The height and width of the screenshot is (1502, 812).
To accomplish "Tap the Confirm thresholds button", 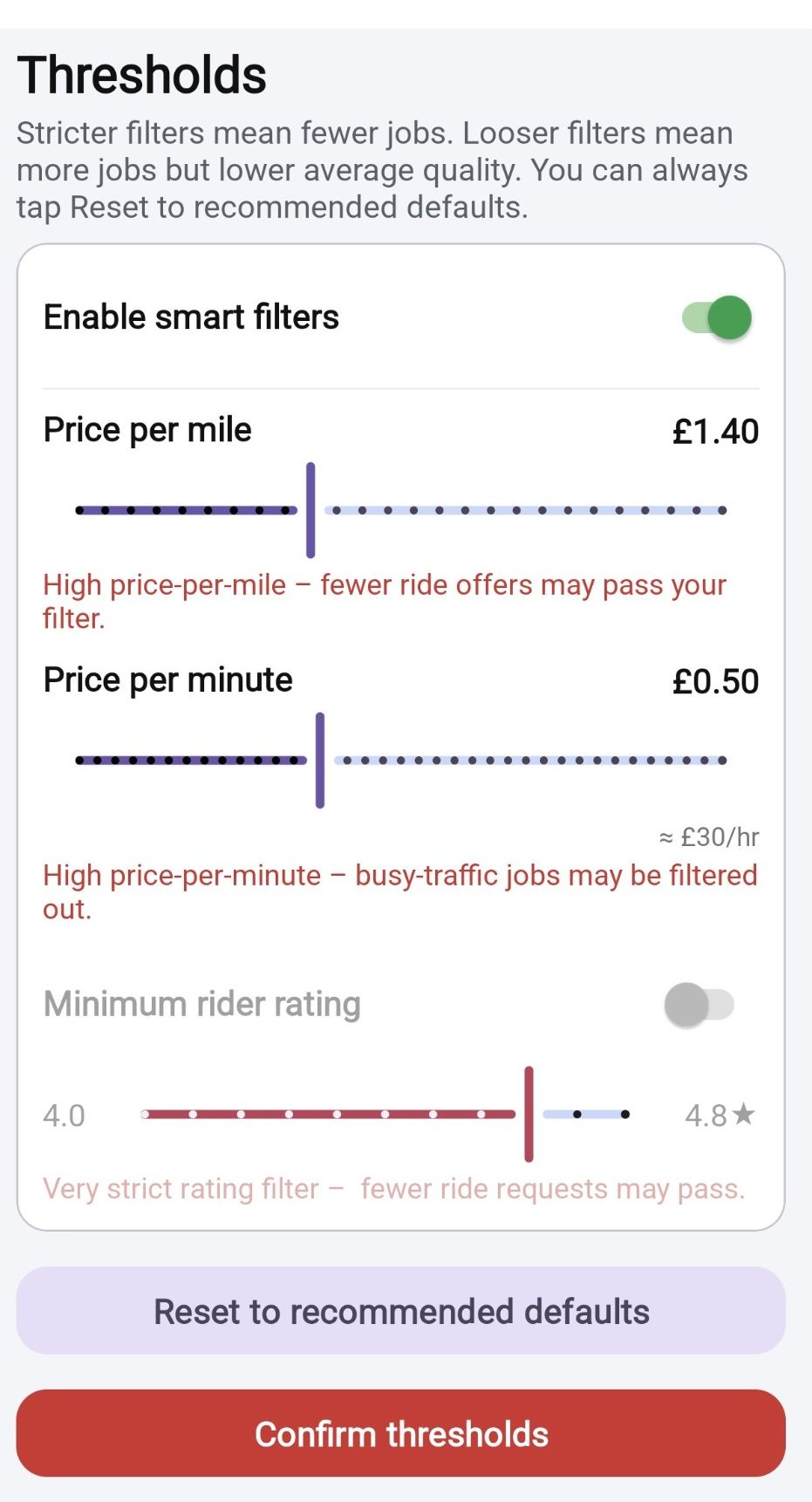I will pyautogui.click(x=401, y=1433).
